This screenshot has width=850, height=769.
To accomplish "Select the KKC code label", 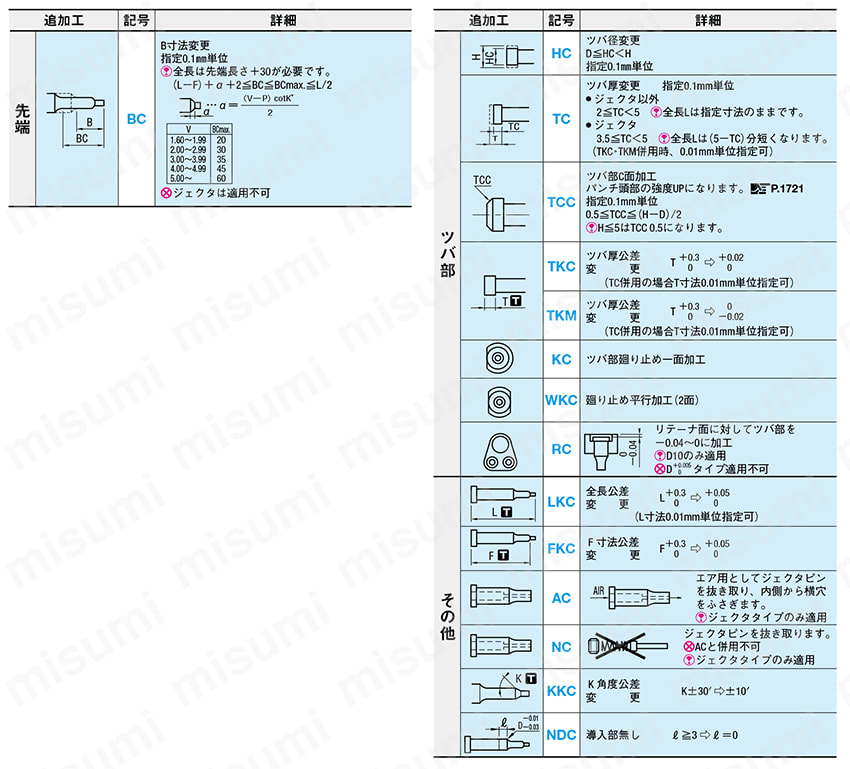I will click(x=562, y=691).
